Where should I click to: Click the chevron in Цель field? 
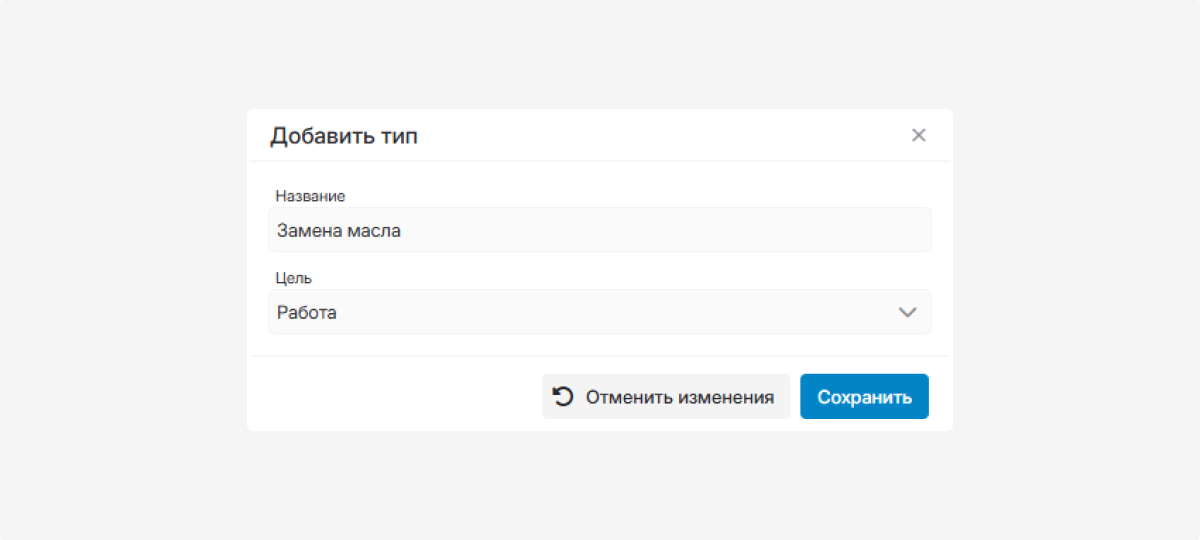(907, 312)
